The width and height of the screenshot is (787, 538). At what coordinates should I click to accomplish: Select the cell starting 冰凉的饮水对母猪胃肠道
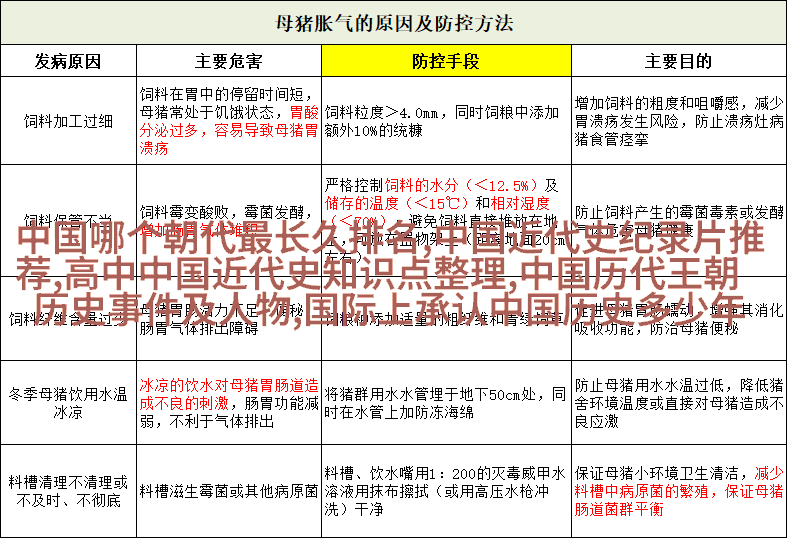[x=229, y=402]
